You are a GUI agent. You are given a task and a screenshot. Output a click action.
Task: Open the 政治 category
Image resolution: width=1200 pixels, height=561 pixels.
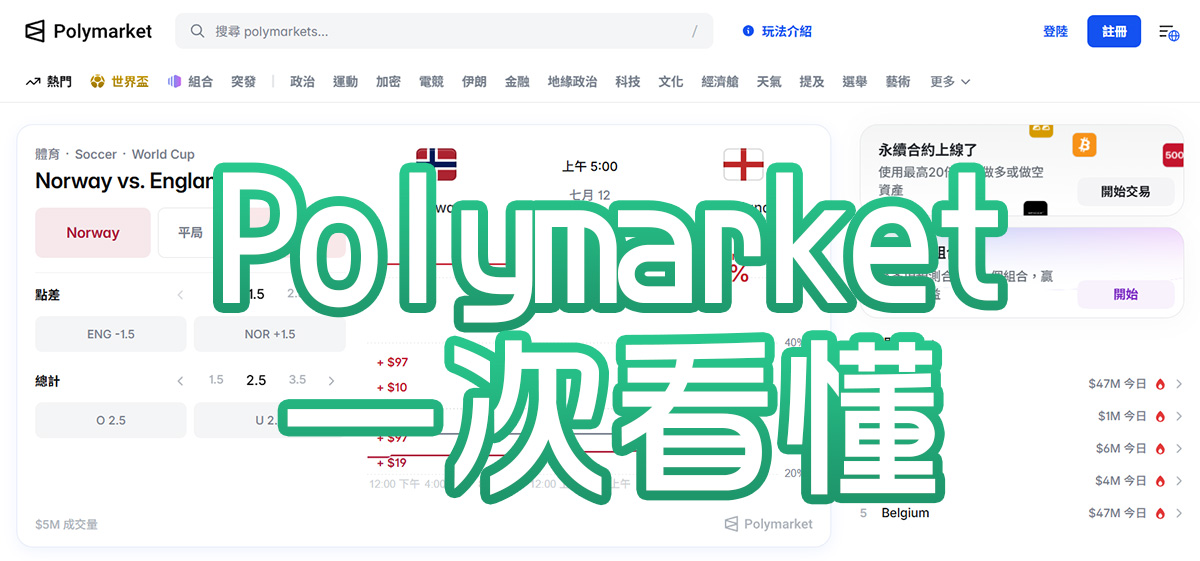coord(302,82)
